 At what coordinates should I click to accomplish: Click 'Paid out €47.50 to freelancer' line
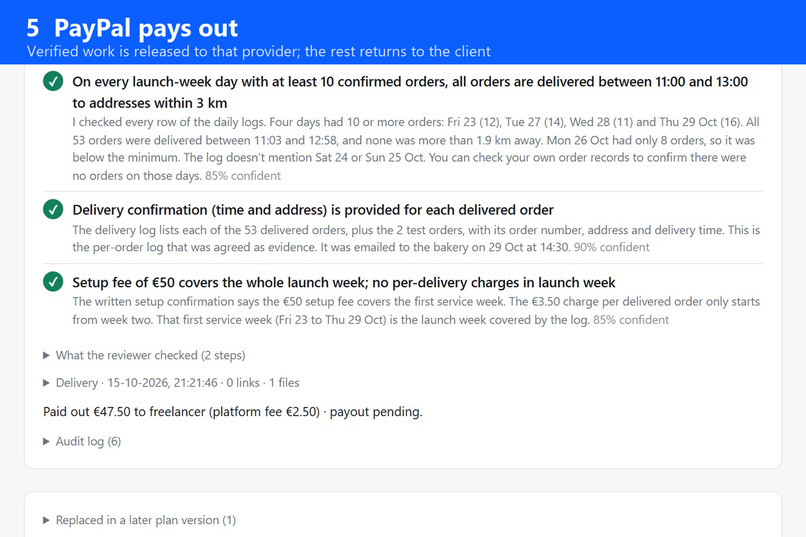tap(233, 412)
